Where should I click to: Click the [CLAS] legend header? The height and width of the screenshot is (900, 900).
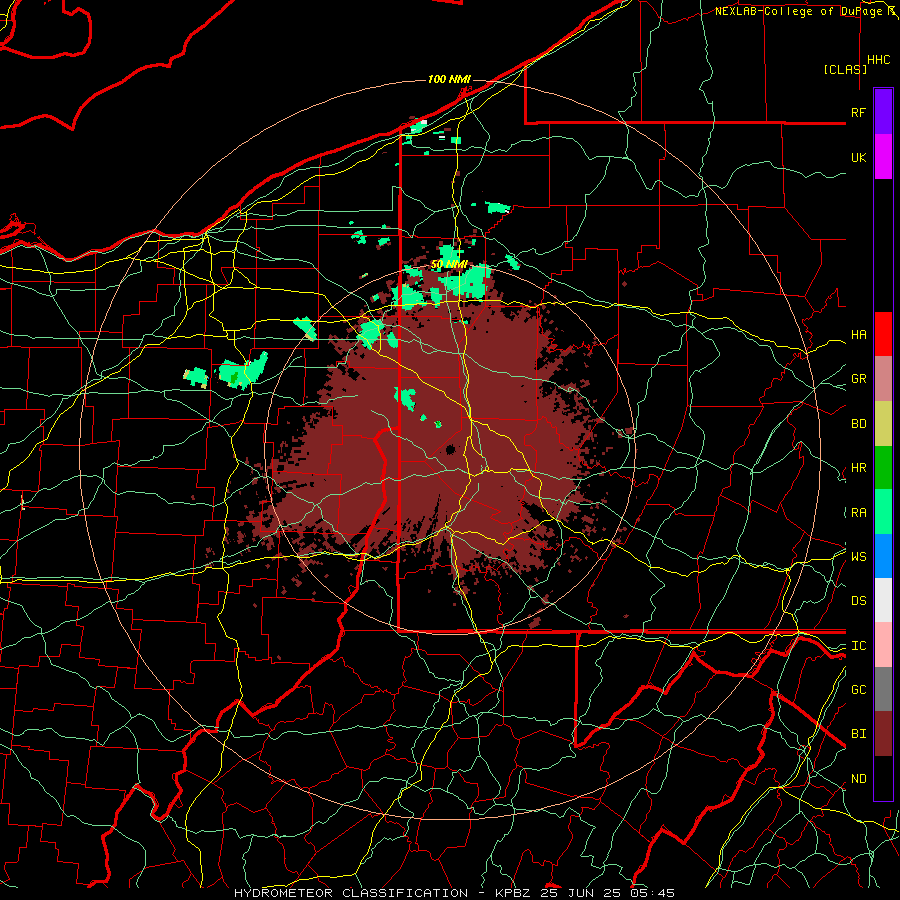(845, 69)
